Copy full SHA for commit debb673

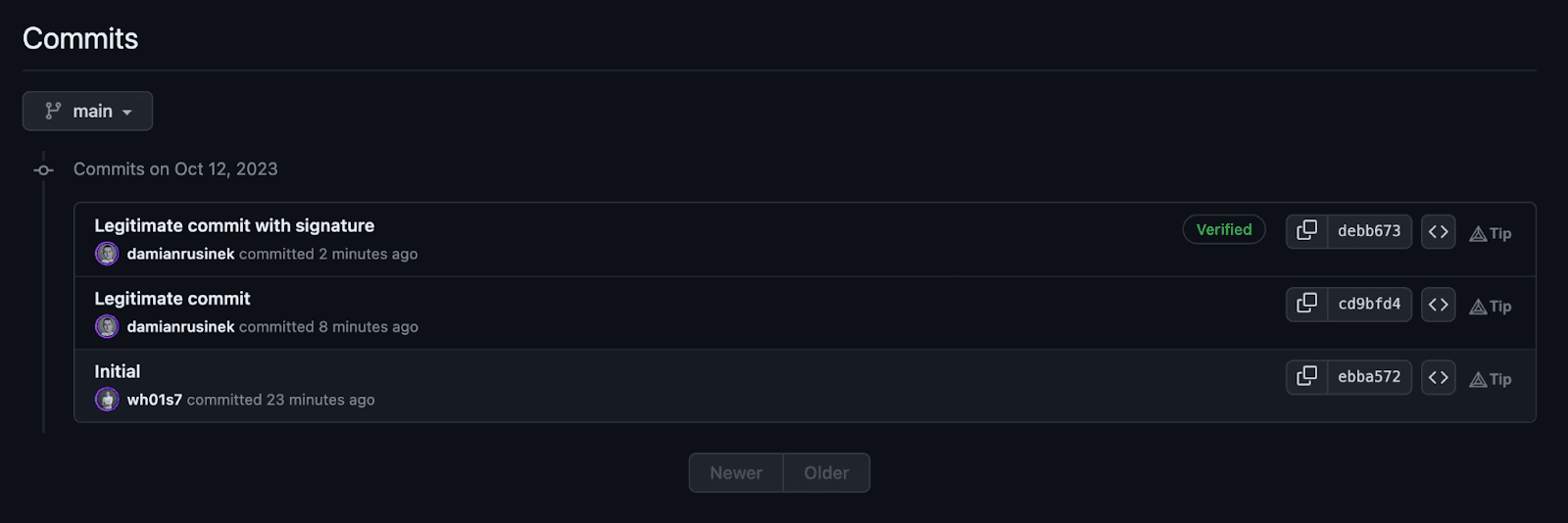pos(1306,231)
